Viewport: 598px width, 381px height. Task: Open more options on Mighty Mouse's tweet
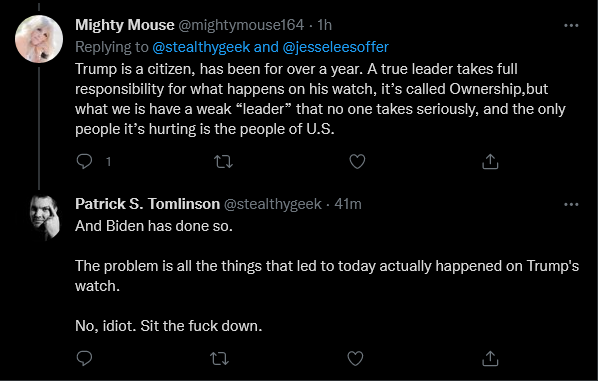coord(571,26)
